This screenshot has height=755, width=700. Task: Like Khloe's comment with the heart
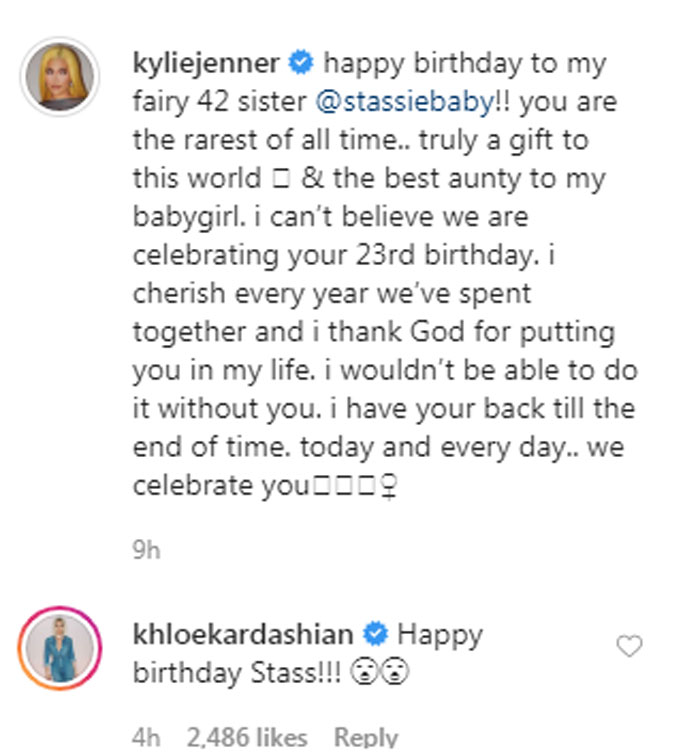click(629, 648)
